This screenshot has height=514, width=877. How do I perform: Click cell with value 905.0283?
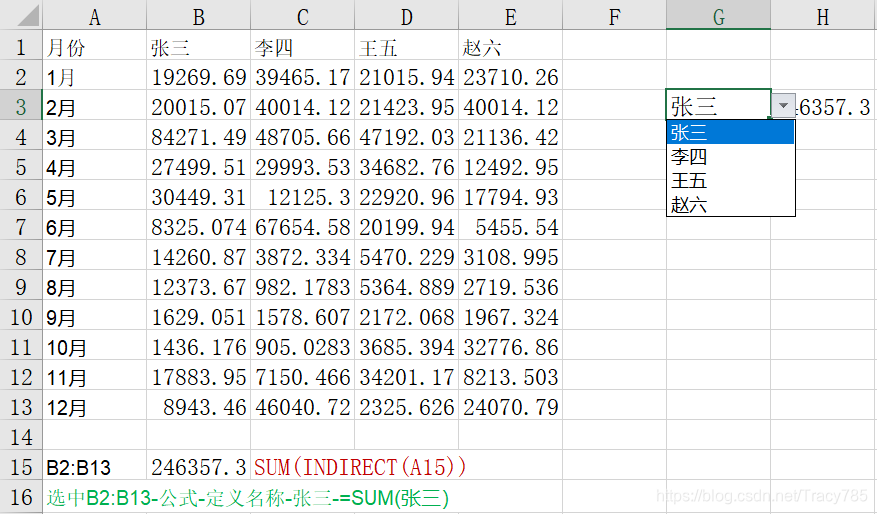tap(303, 346)
